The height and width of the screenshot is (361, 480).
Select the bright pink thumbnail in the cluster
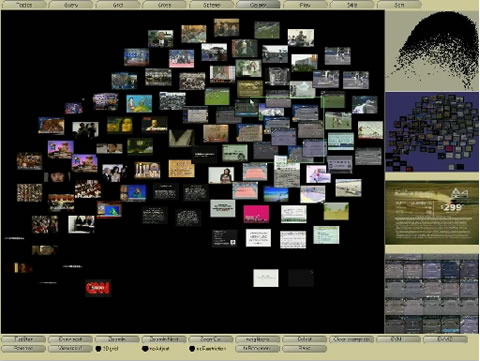pyautogui.click(x=256, y=214)
